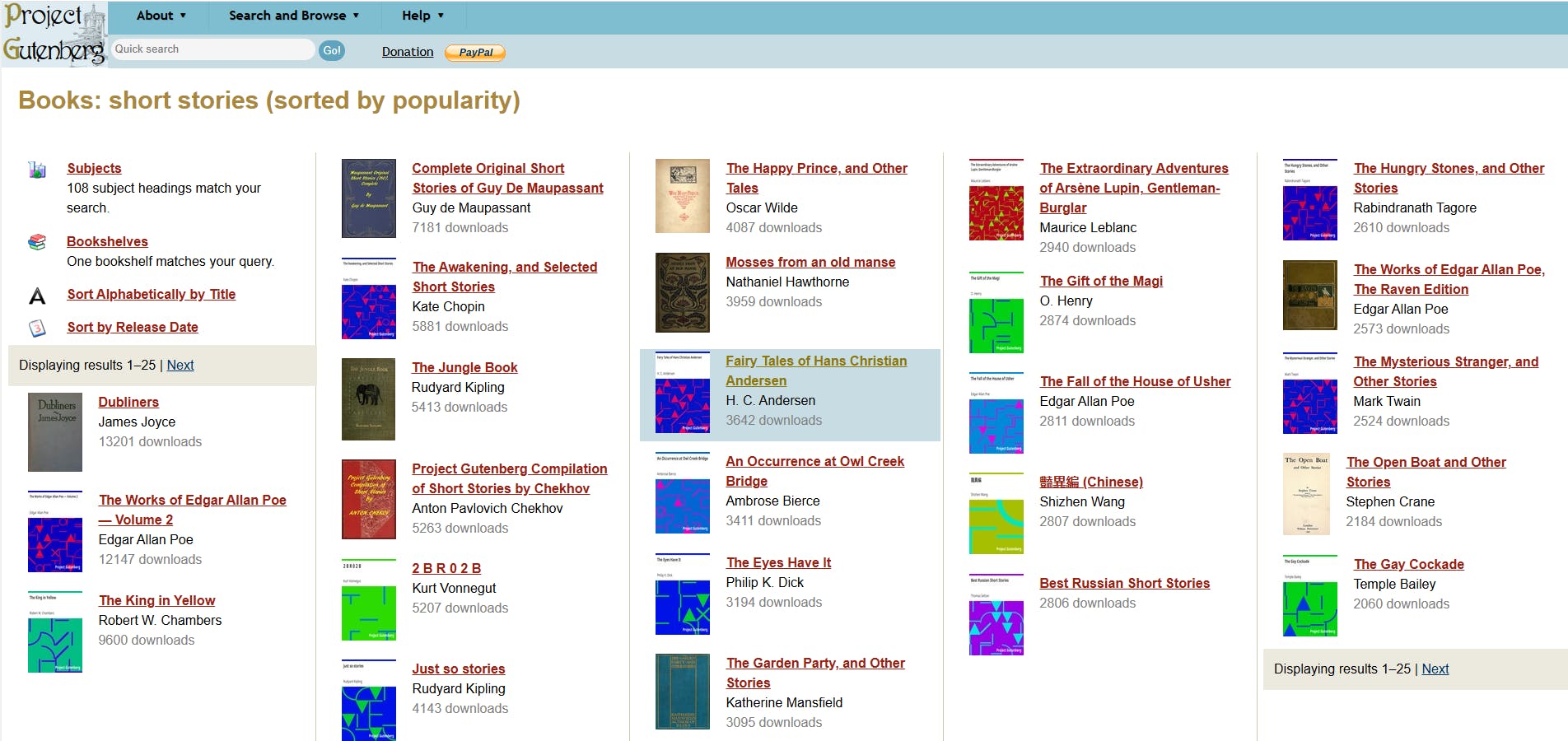Click Works of Edgar Allan Poe Volume 2 cover
1568x741 pixels.
point(55,531)
